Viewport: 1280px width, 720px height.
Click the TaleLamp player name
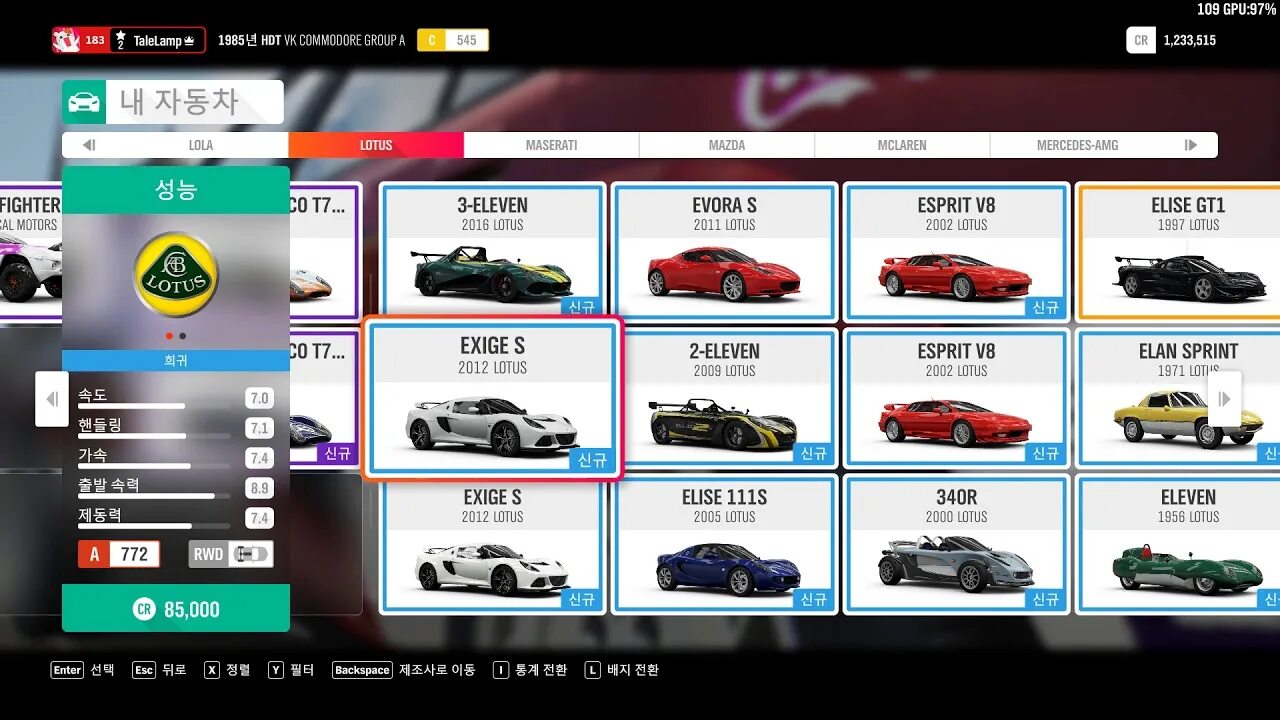(158, 41)
